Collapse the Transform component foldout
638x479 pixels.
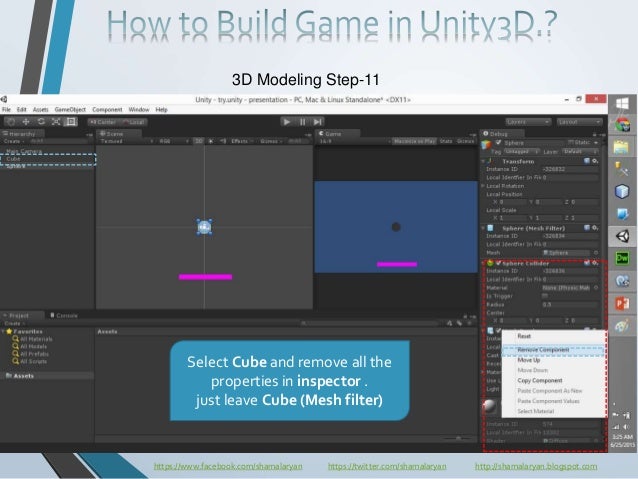[483, 161]
